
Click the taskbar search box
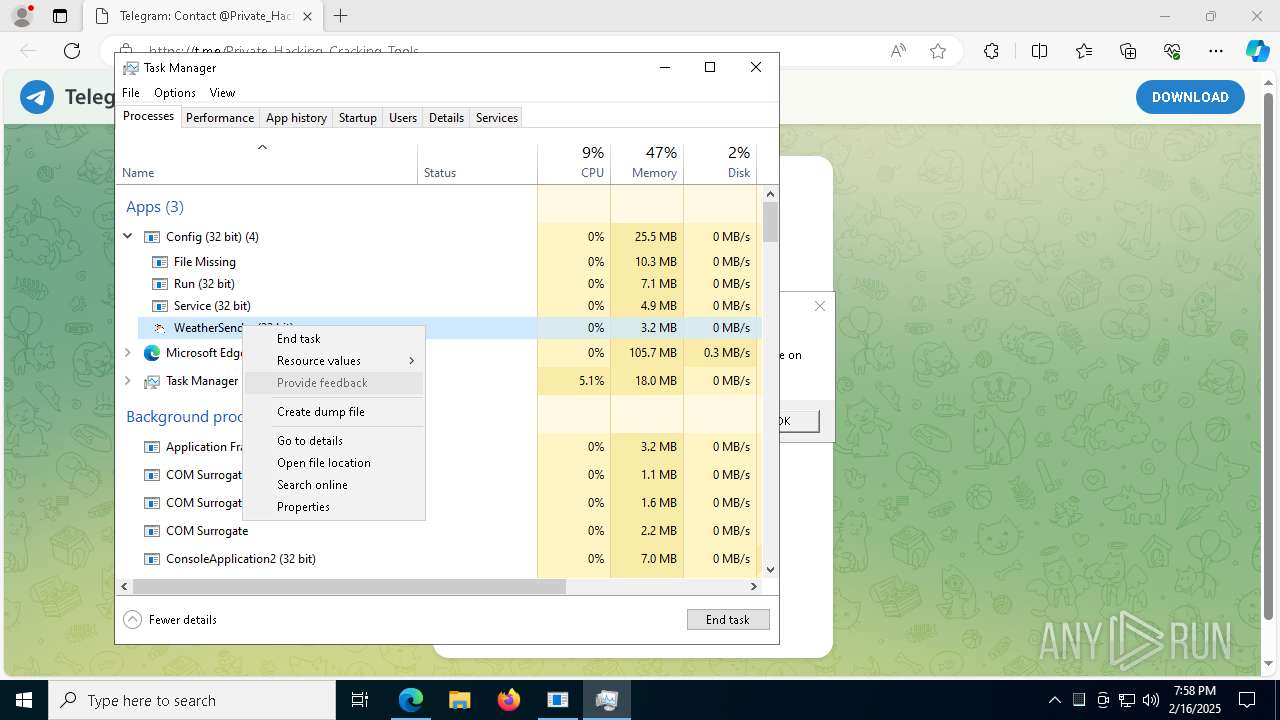point(192,700)
